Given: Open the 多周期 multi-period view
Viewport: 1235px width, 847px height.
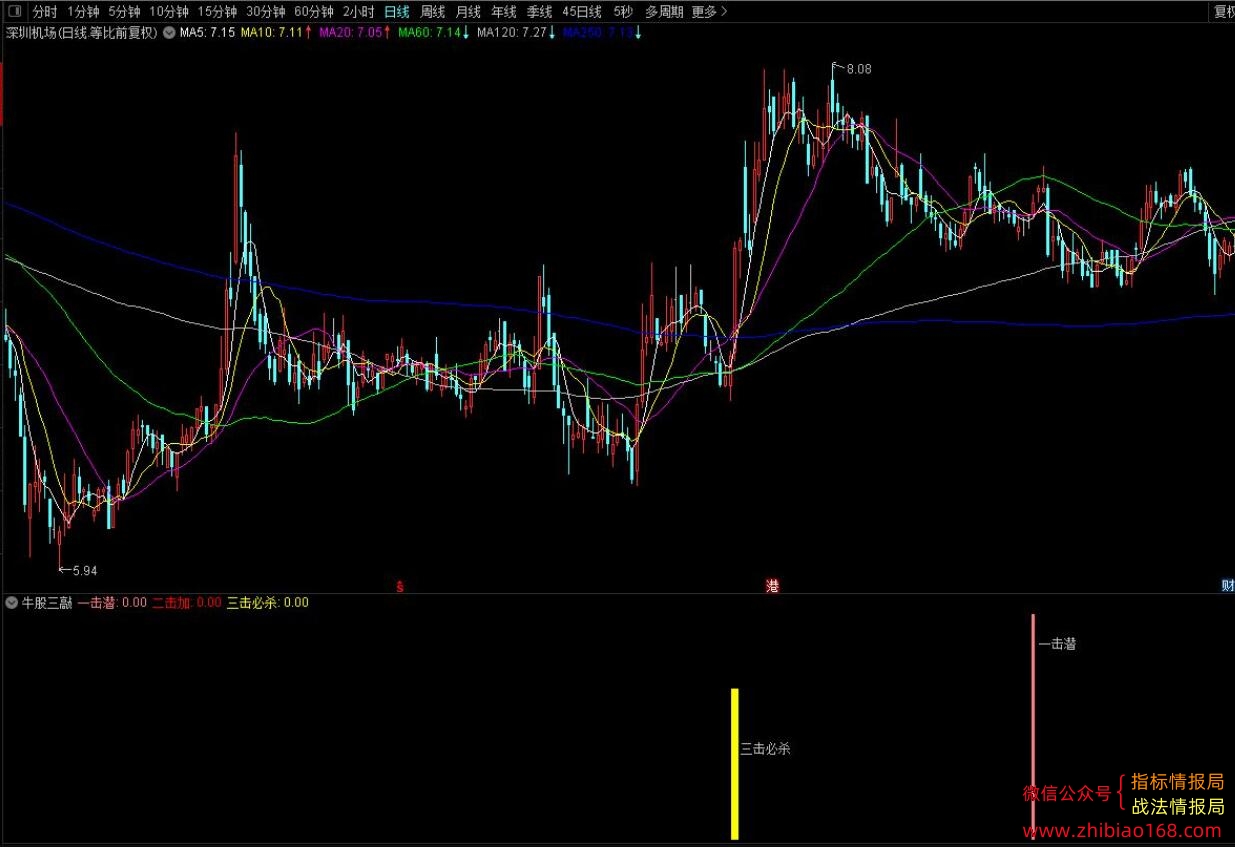Looking at the screenshot, I should pos(664,12).
